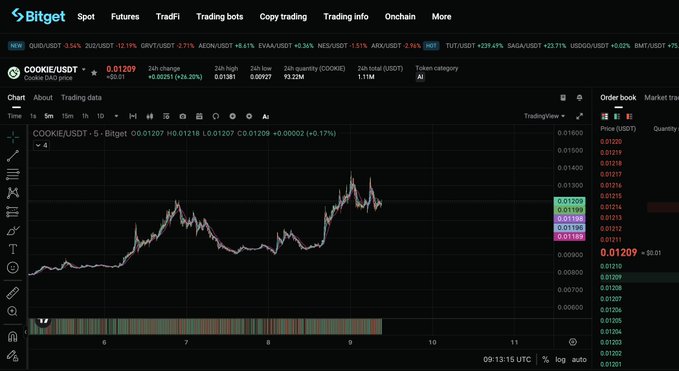This screenshot has height=371, width=679.
Task: Toggle percent scale on price axis
Action: click(x=546, y=359)
